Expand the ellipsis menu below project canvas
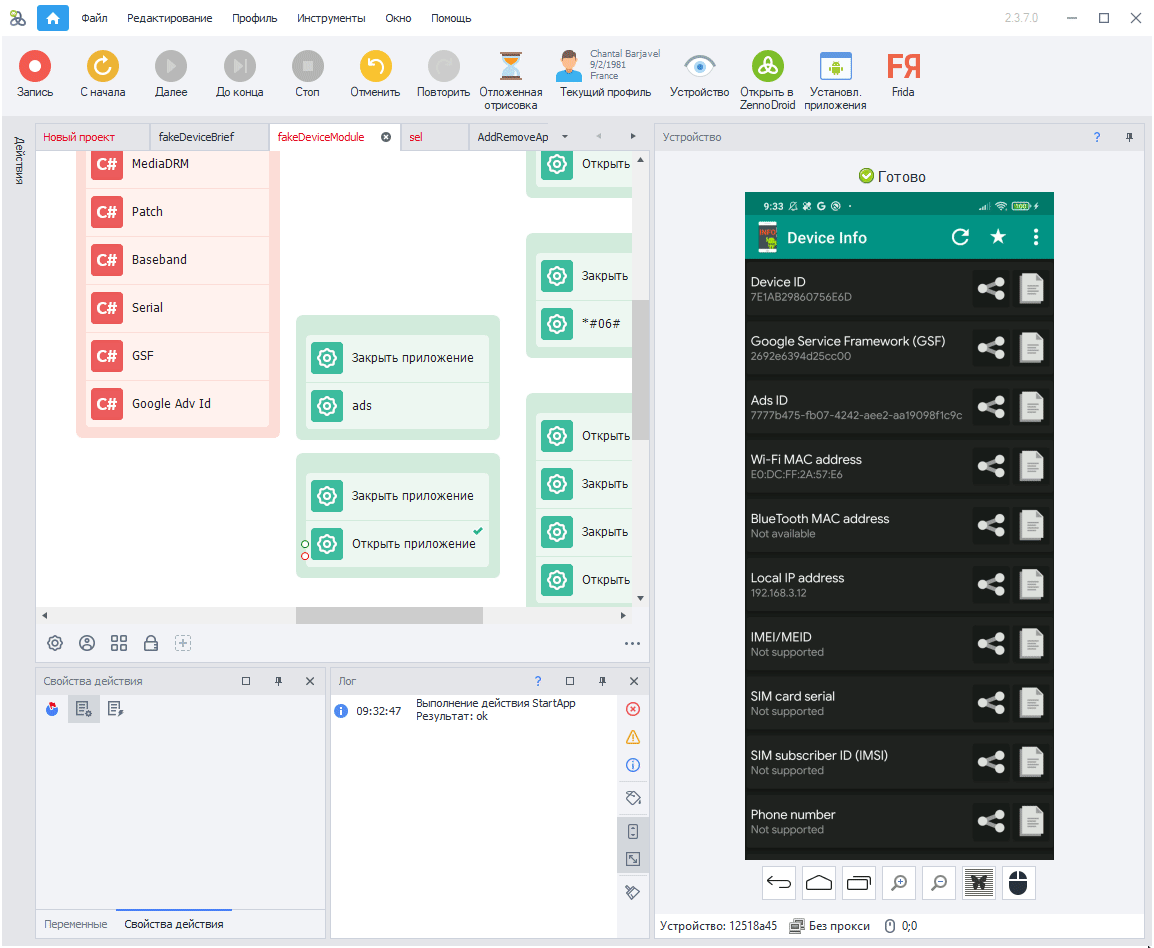Image resolution: width=1154 pixels, height=948 pixels. coord(632,643)
